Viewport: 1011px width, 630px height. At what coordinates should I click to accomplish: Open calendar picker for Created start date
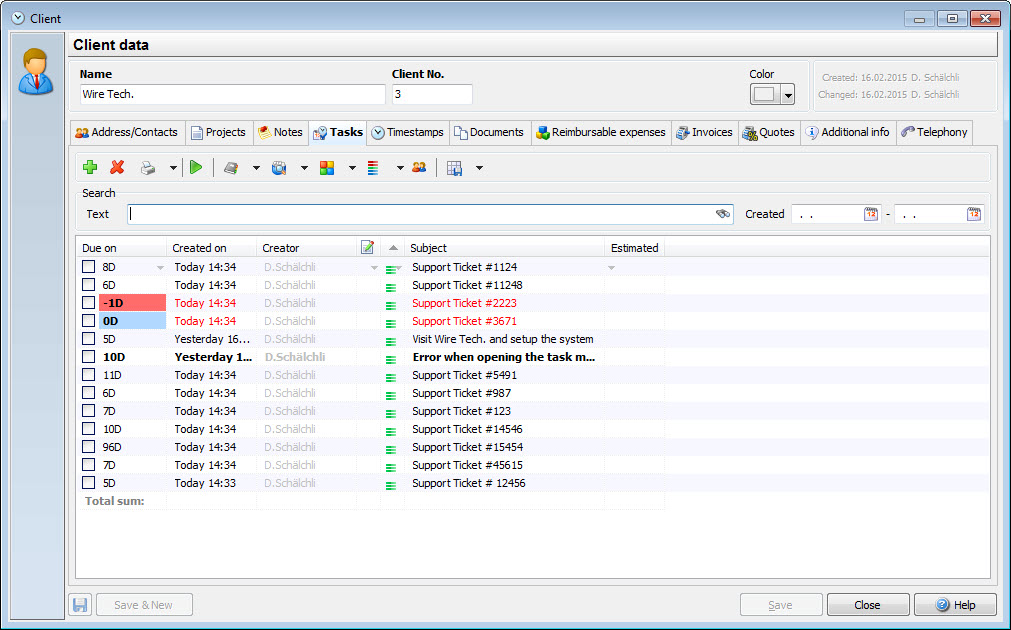click(871, 214)
